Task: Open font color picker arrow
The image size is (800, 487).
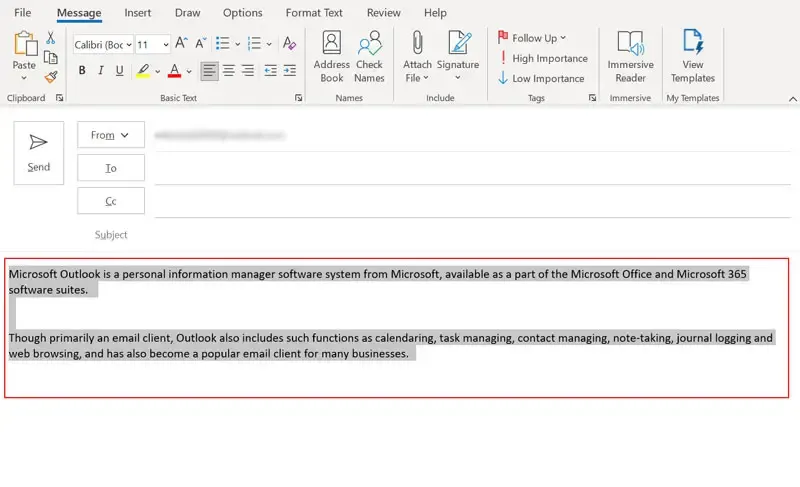Action: click(x=189, y=71)
